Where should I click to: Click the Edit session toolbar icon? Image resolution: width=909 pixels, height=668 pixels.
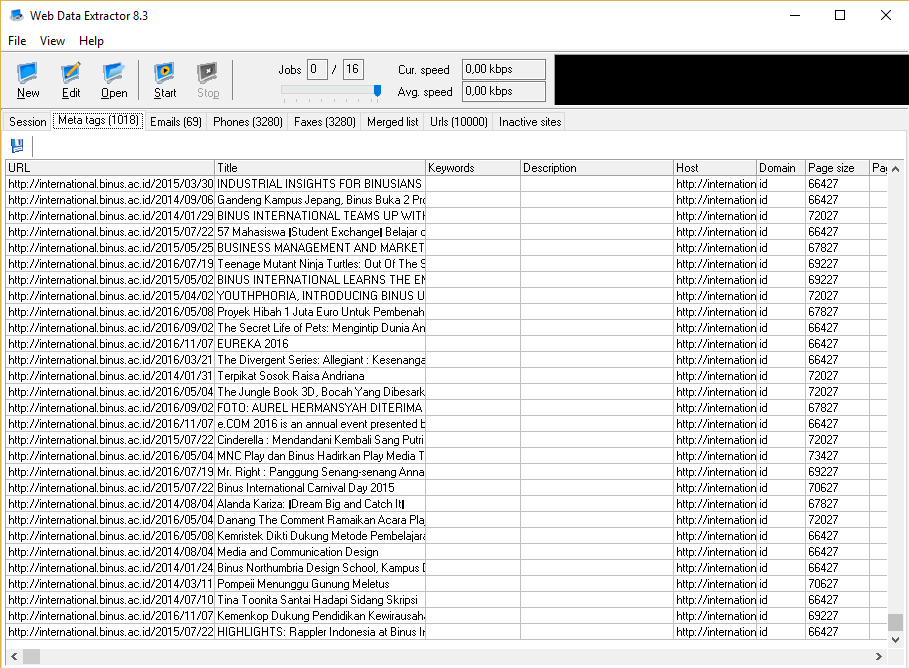point(71,80)
